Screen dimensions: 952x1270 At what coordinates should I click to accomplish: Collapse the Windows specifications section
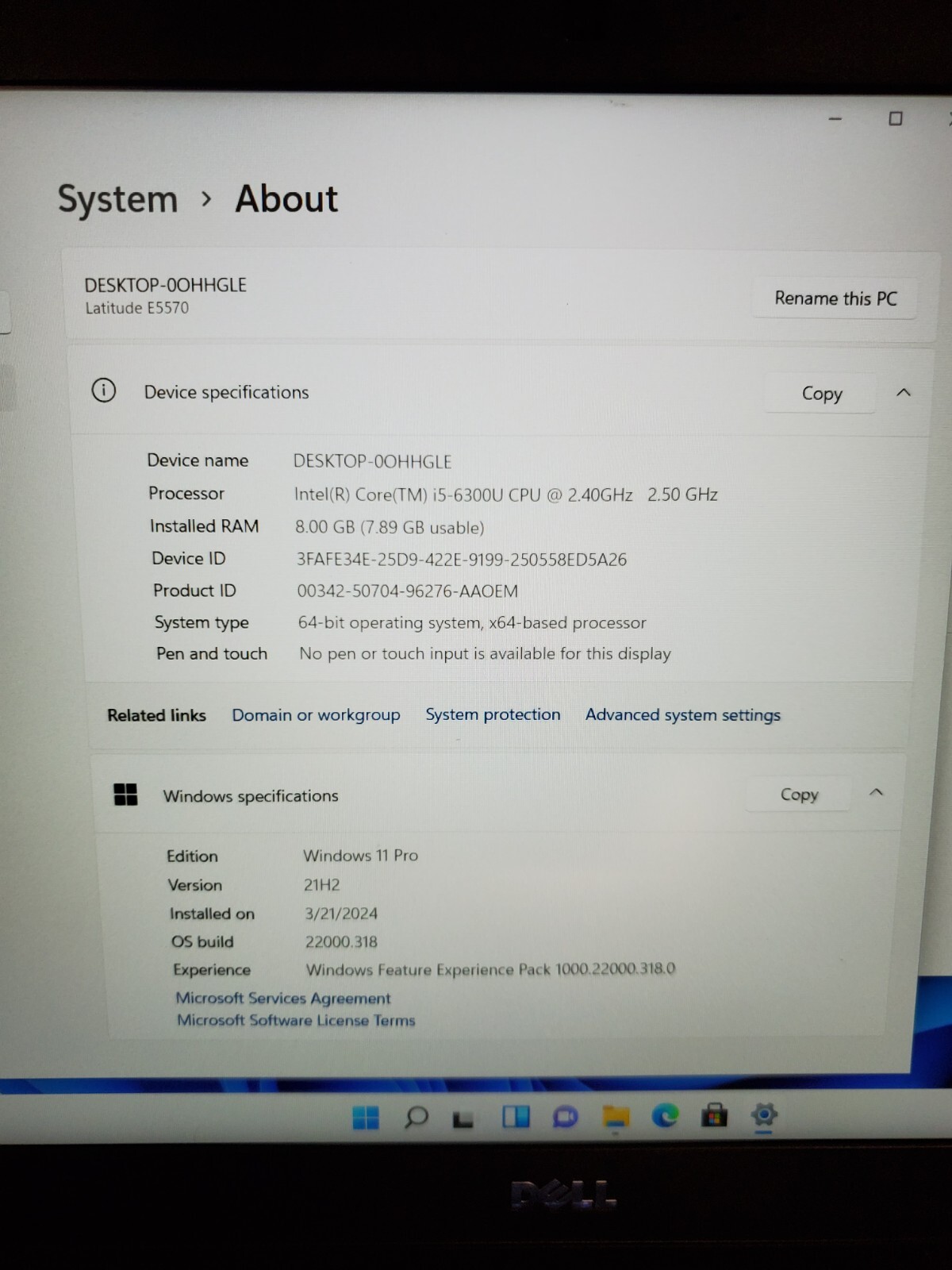876,792
